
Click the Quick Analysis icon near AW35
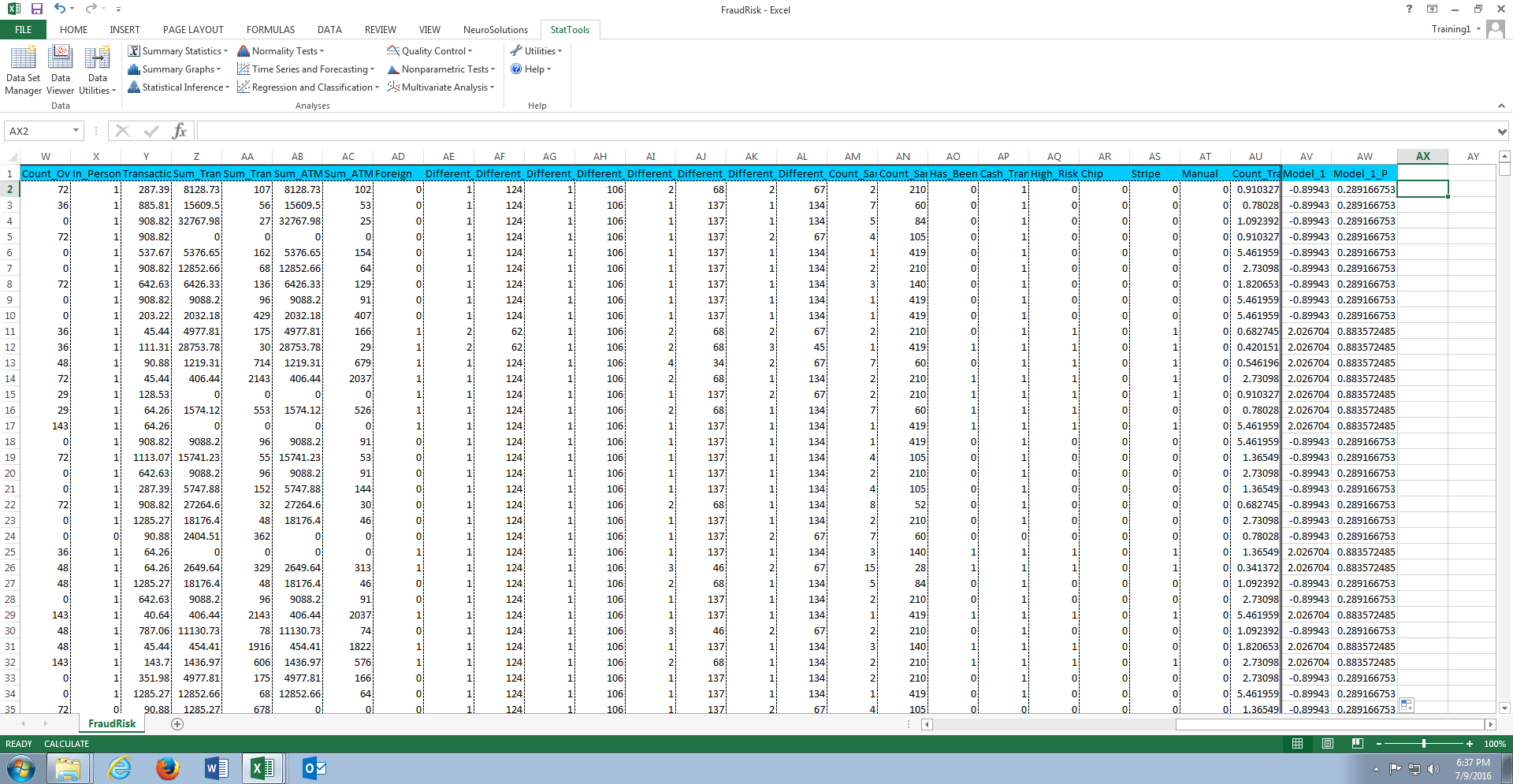click(x=1407, y=705)
